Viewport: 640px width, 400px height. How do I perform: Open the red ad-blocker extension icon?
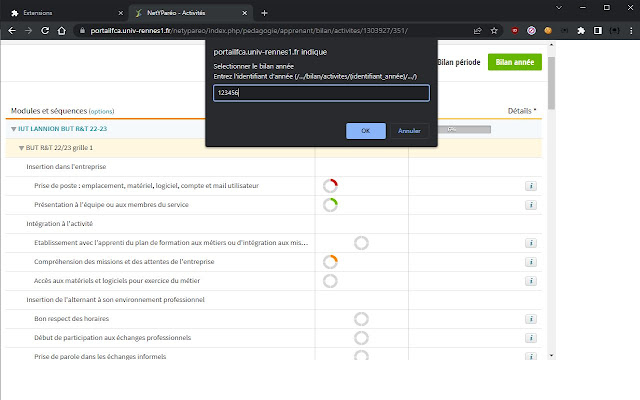click(515, 31)
